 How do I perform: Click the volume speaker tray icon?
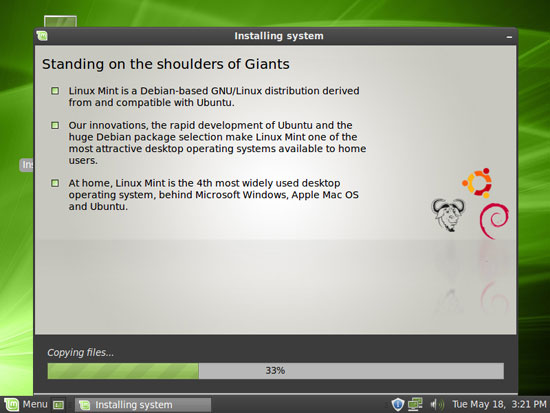437,405
